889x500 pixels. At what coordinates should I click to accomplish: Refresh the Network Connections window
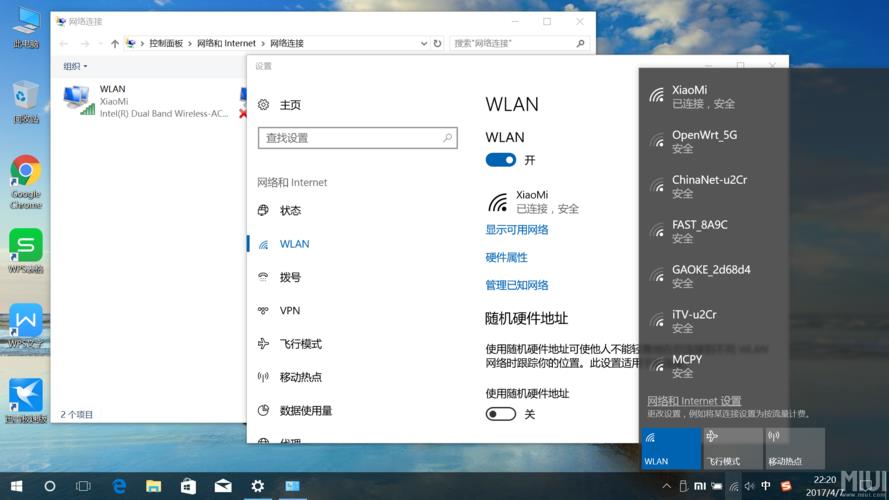coord(437,43)
